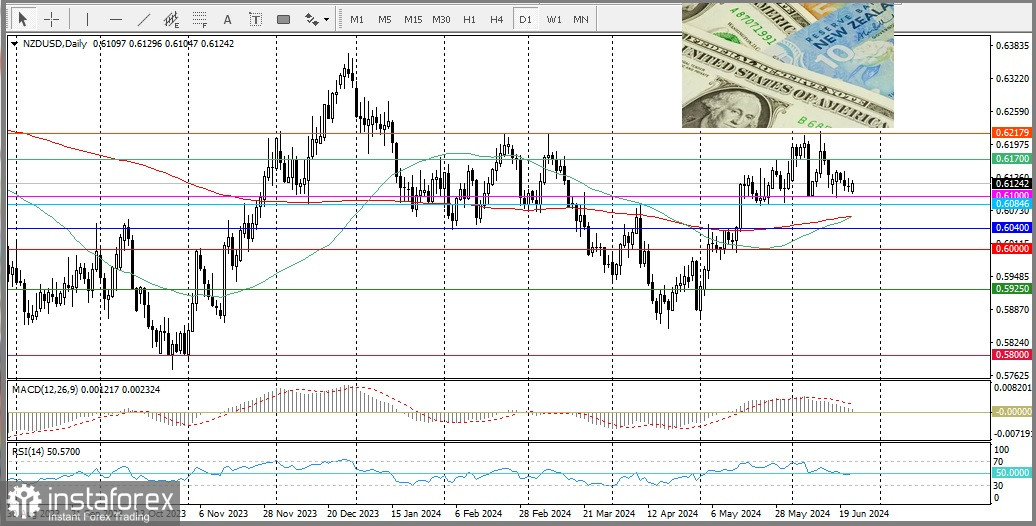This screenshot has height=526, width=1036.
Task: Click the orange 0.62179 price level label
Action: click(x=1012, y=132)
